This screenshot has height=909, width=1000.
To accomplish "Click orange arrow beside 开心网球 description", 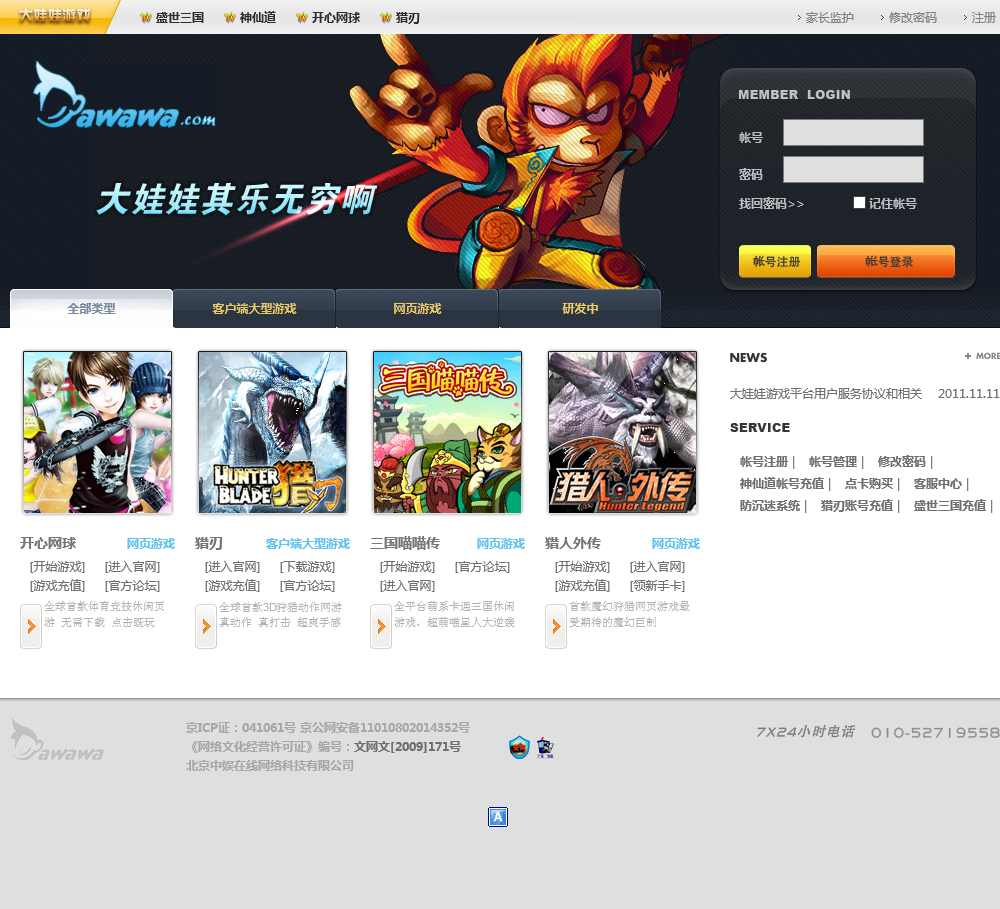I will (x=31, y=626).
